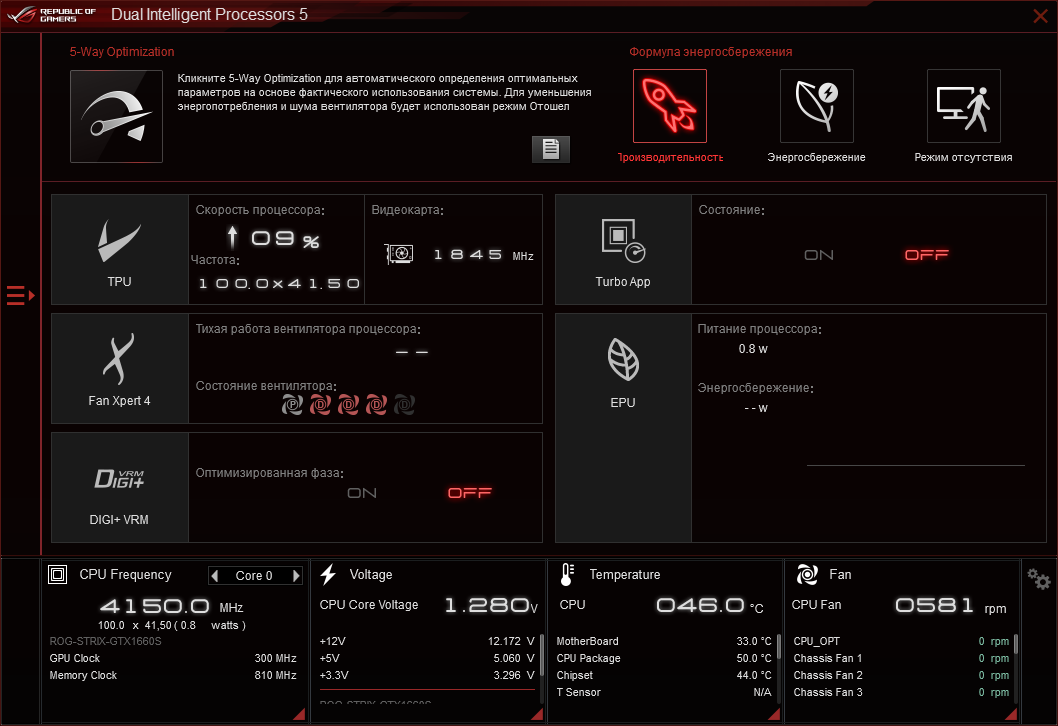1058x726 pixels.
Task: Turn Turbo App state OFF
Action: click(x=926, y=255)
